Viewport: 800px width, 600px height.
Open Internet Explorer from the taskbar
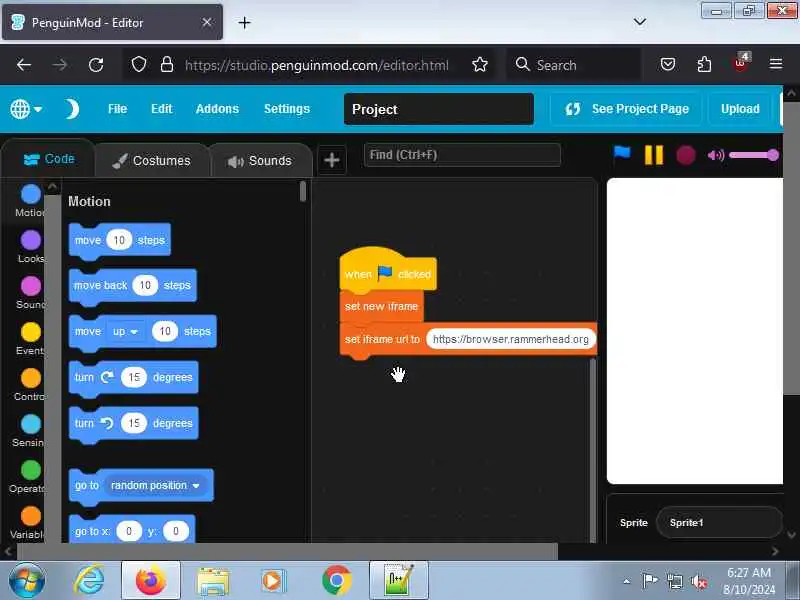coord(89,581)
